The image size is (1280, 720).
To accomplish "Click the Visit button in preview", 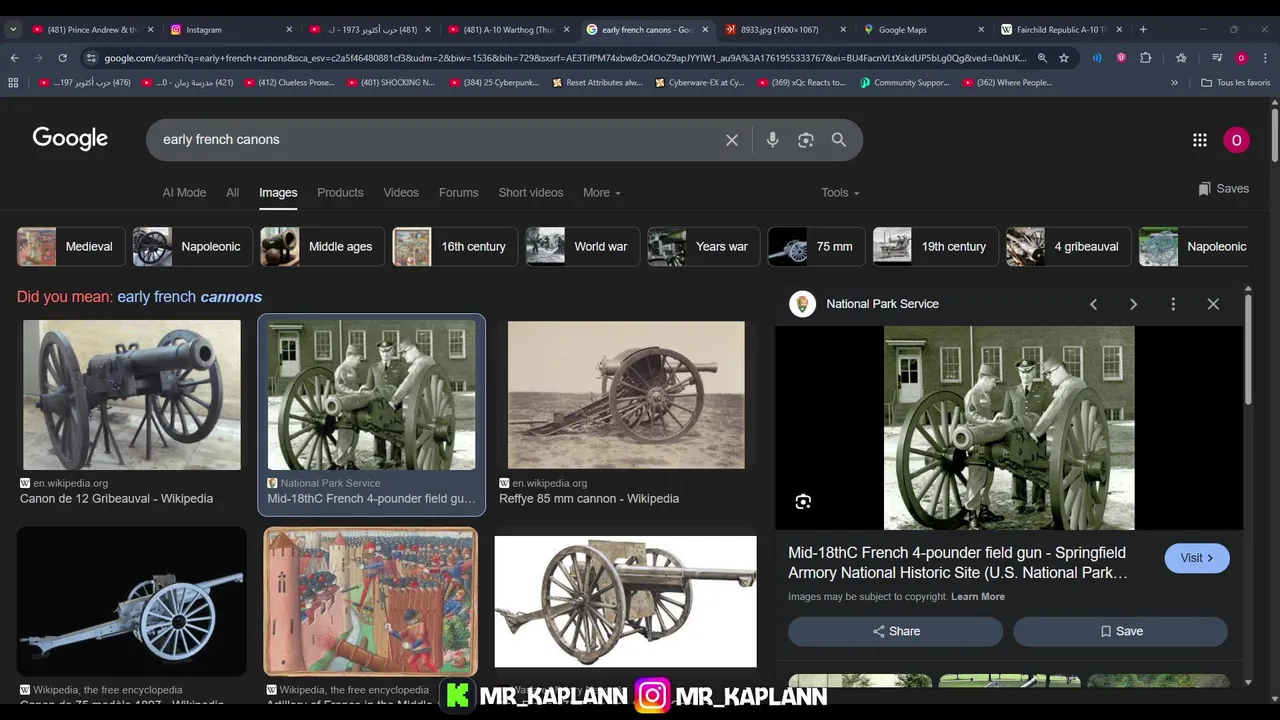I will tap(1197, 558).
